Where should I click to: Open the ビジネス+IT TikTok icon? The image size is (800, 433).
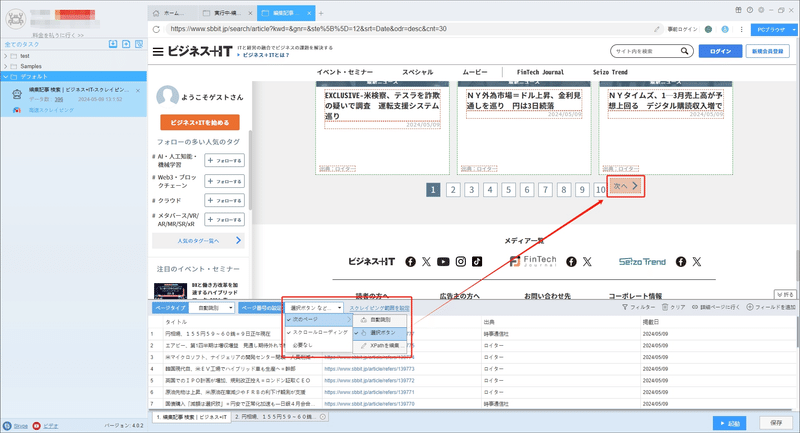click(x=477, y=262)
